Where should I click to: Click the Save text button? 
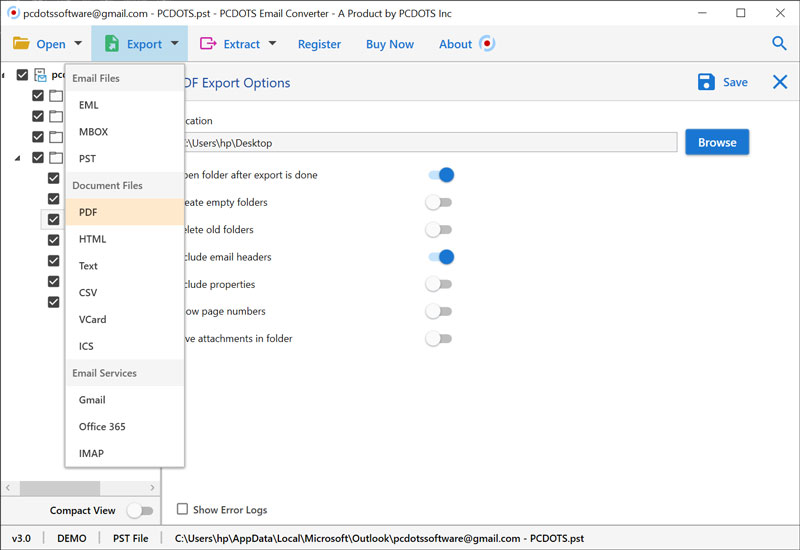pyautogui.click(x=735, y=82)
